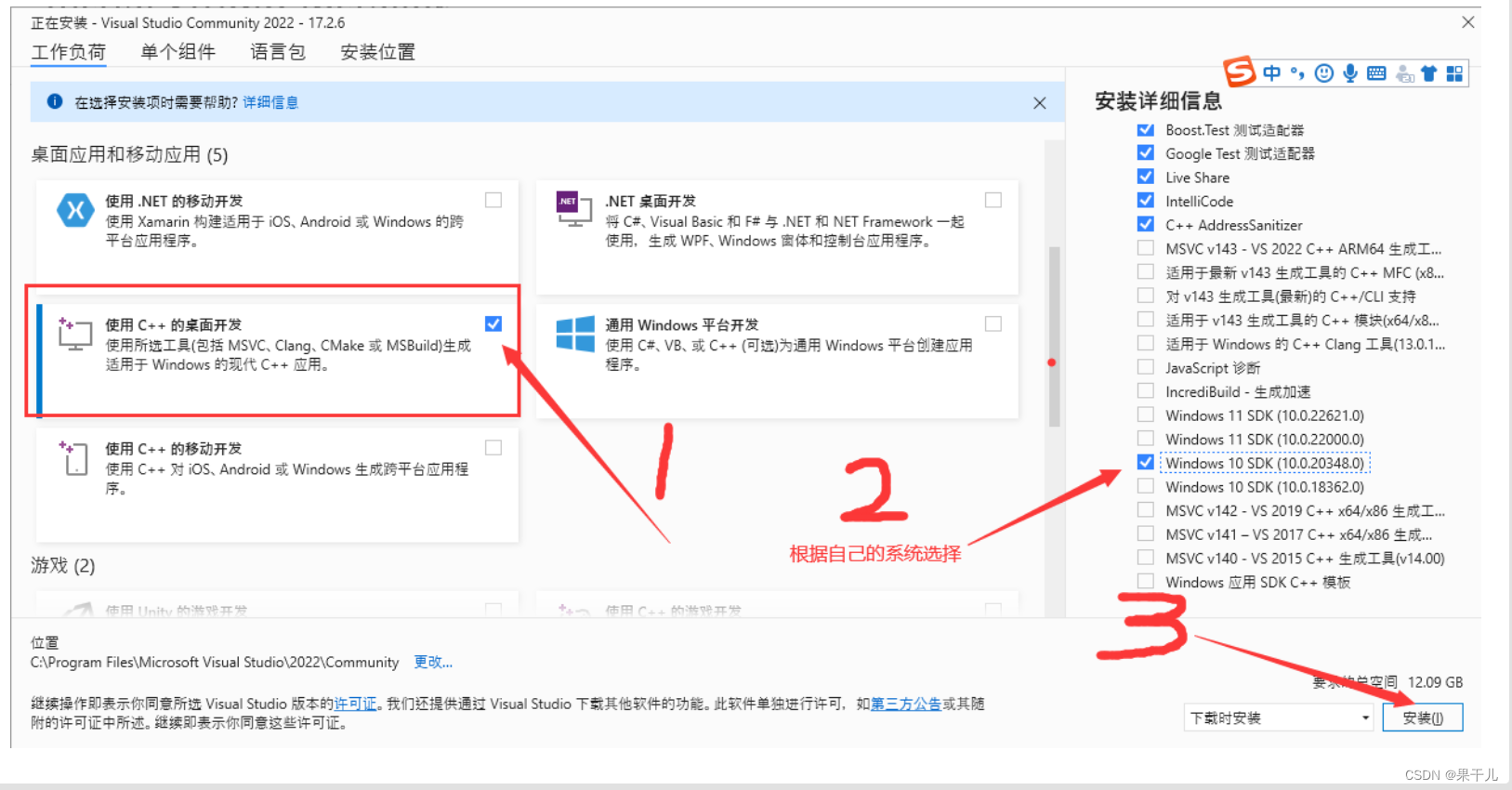Check the MSVC v143 ARM64 build tools checkbox
This screenshot has height=790, width=1512.
[1146, 248]
